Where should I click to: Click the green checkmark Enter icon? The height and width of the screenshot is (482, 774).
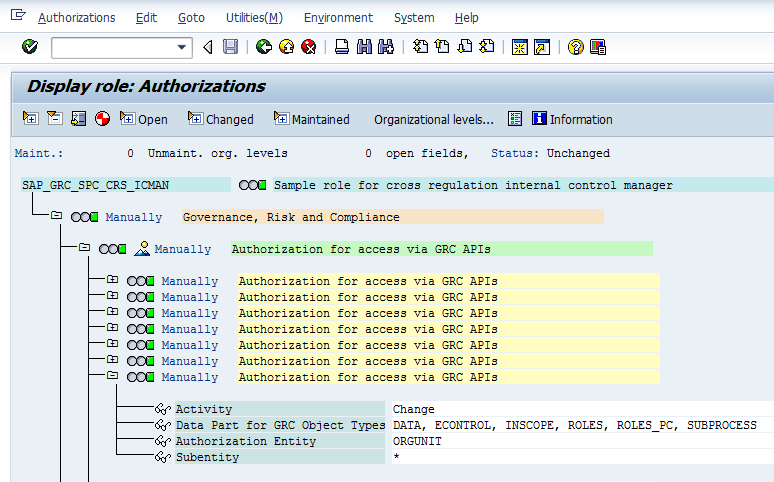(x=30, y=47)
